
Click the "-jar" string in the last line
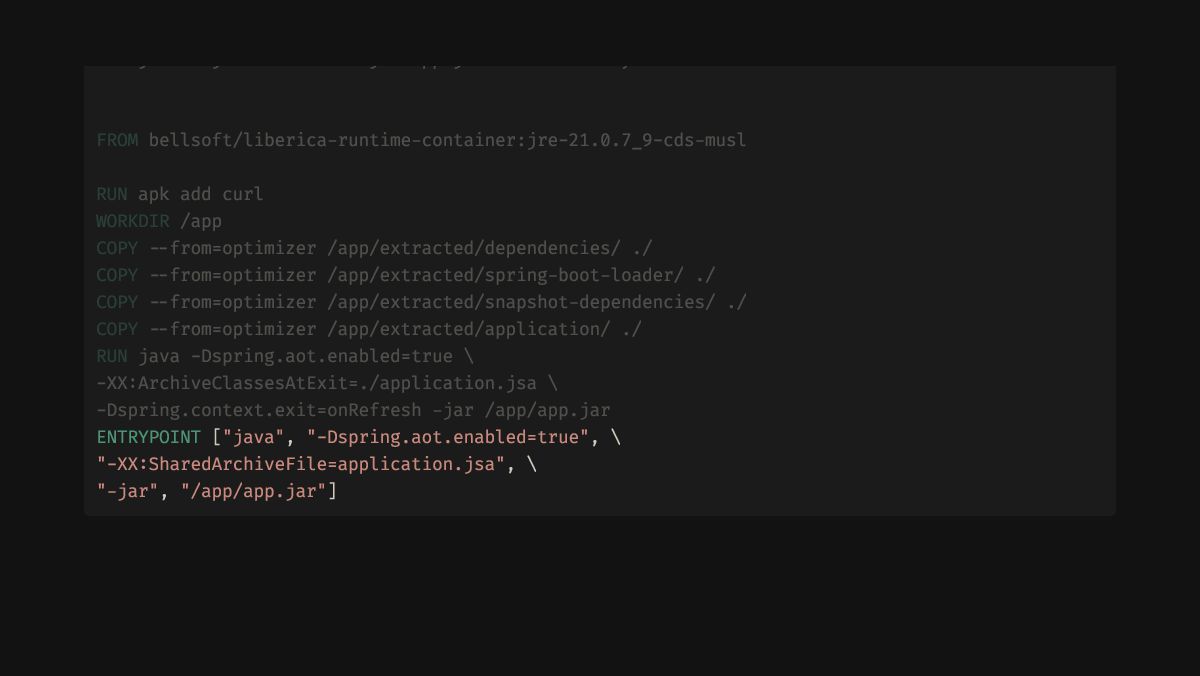click(127, 491)
